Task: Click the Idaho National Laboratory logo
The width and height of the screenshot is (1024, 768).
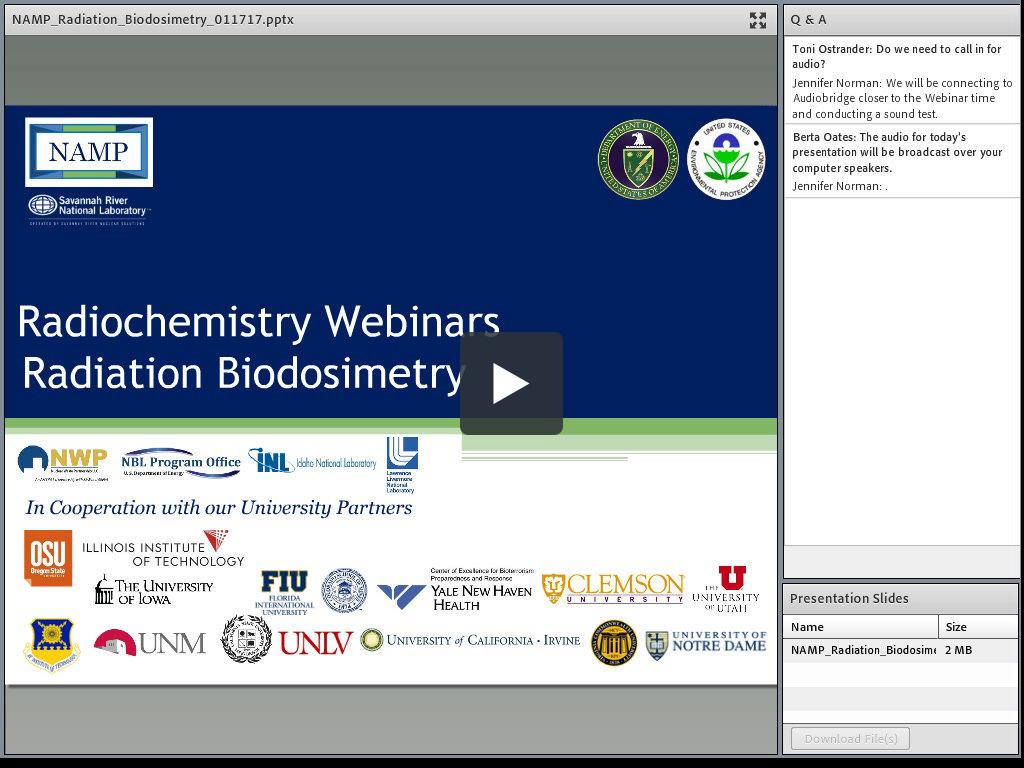Action: (312, 461)
